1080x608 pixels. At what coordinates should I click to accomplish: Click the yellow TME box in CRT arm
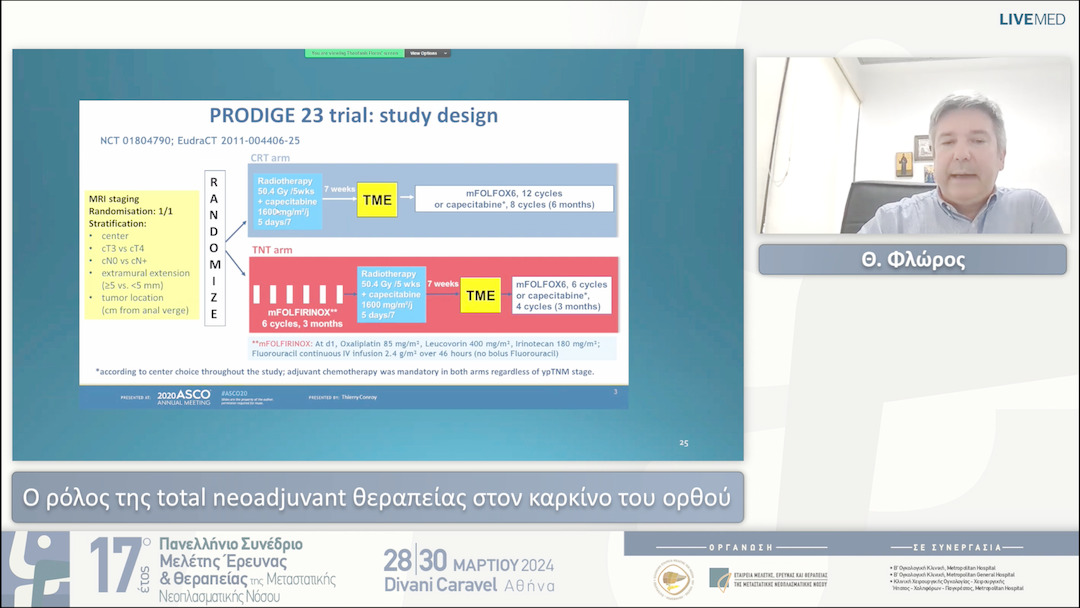(x=377, y=200)
